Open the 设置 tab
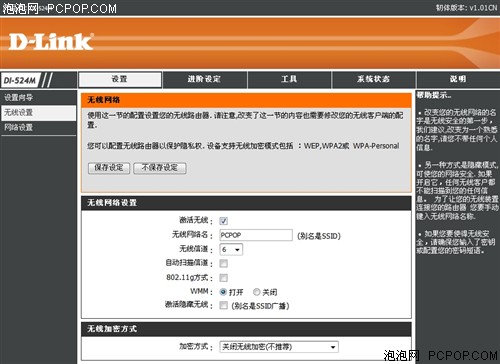The image size is (500, 364). click(x=120, y=79)
